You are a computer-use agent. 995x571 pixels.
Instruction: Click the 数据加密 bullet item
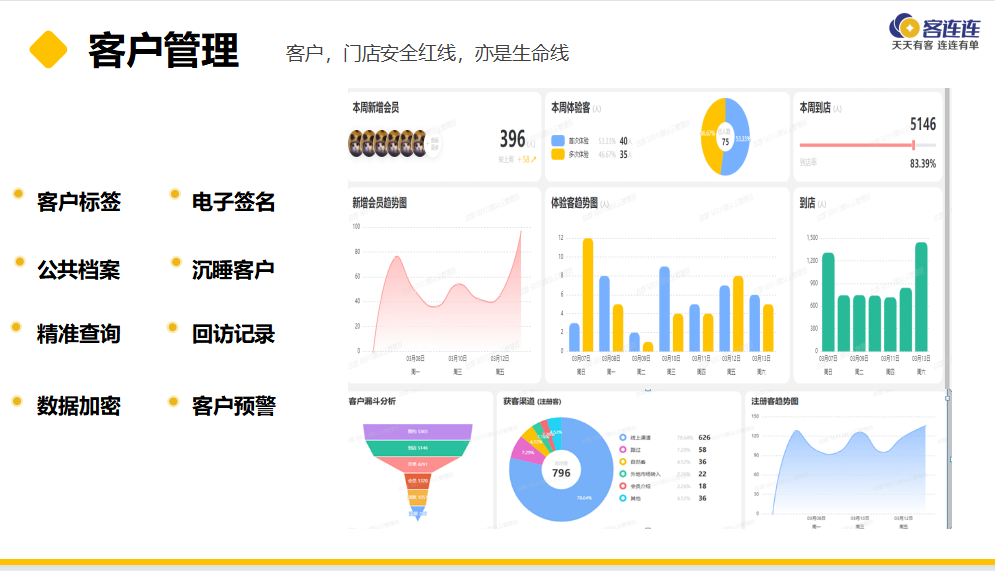[79, 405]
